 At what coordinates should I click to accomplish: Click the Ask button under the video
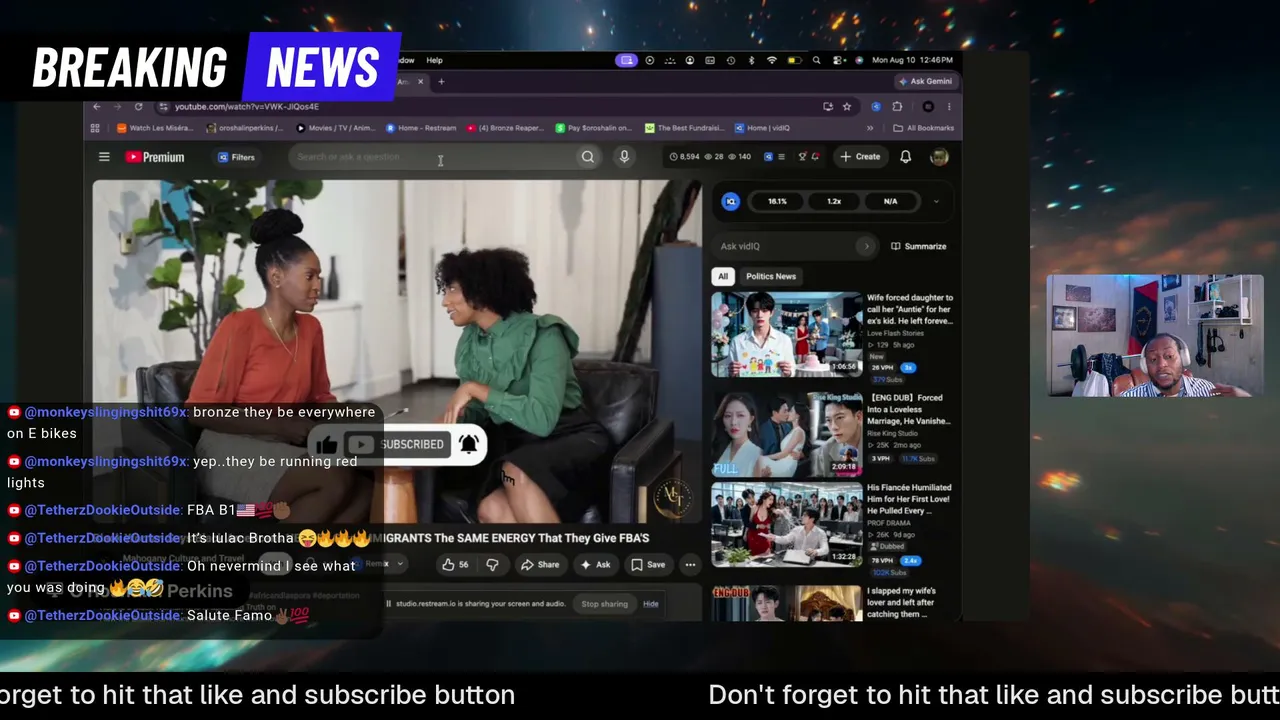(596, 565)
